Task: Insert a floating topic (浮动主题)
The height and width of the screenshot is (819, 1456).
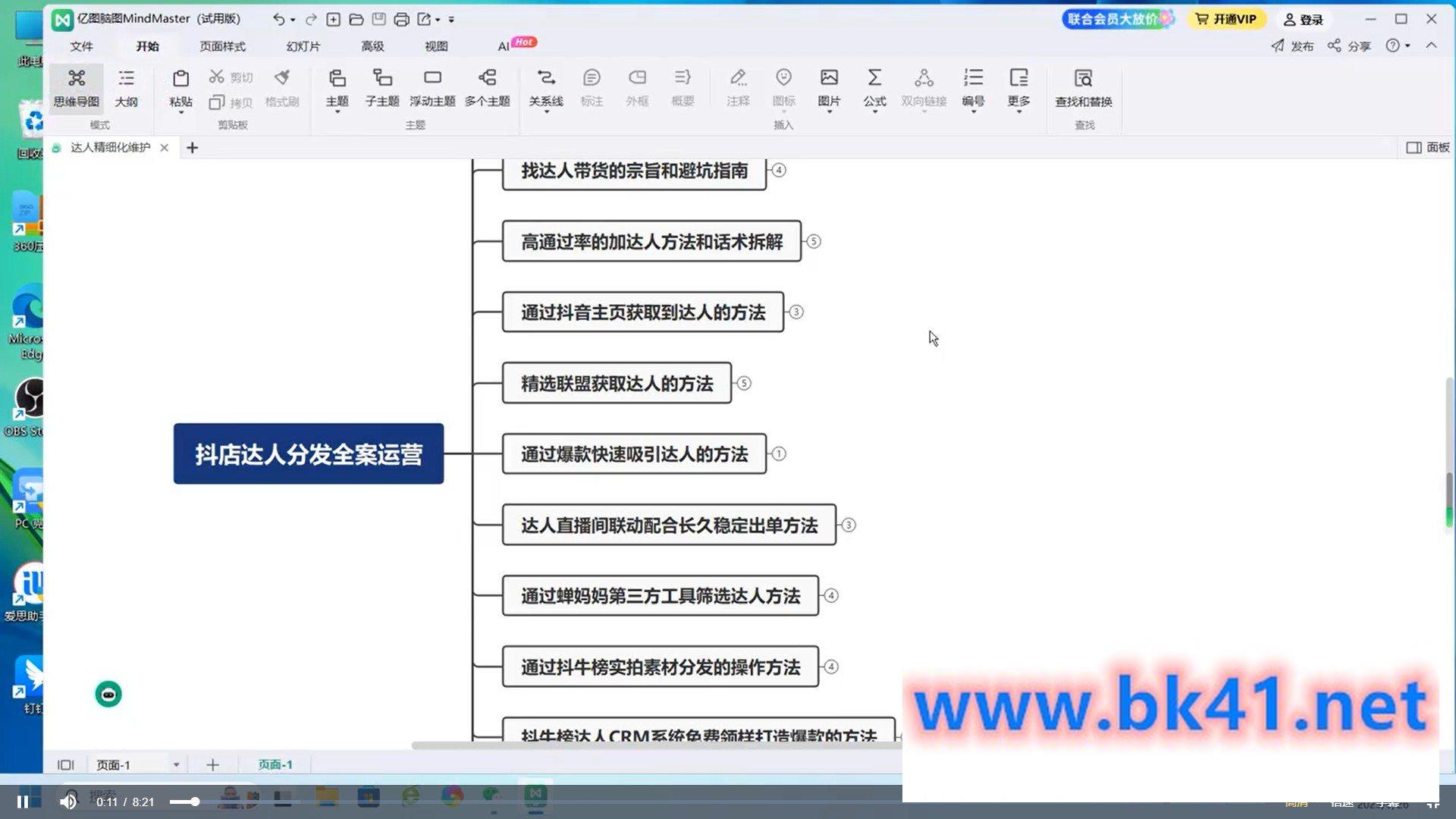Action: (432, 88)
